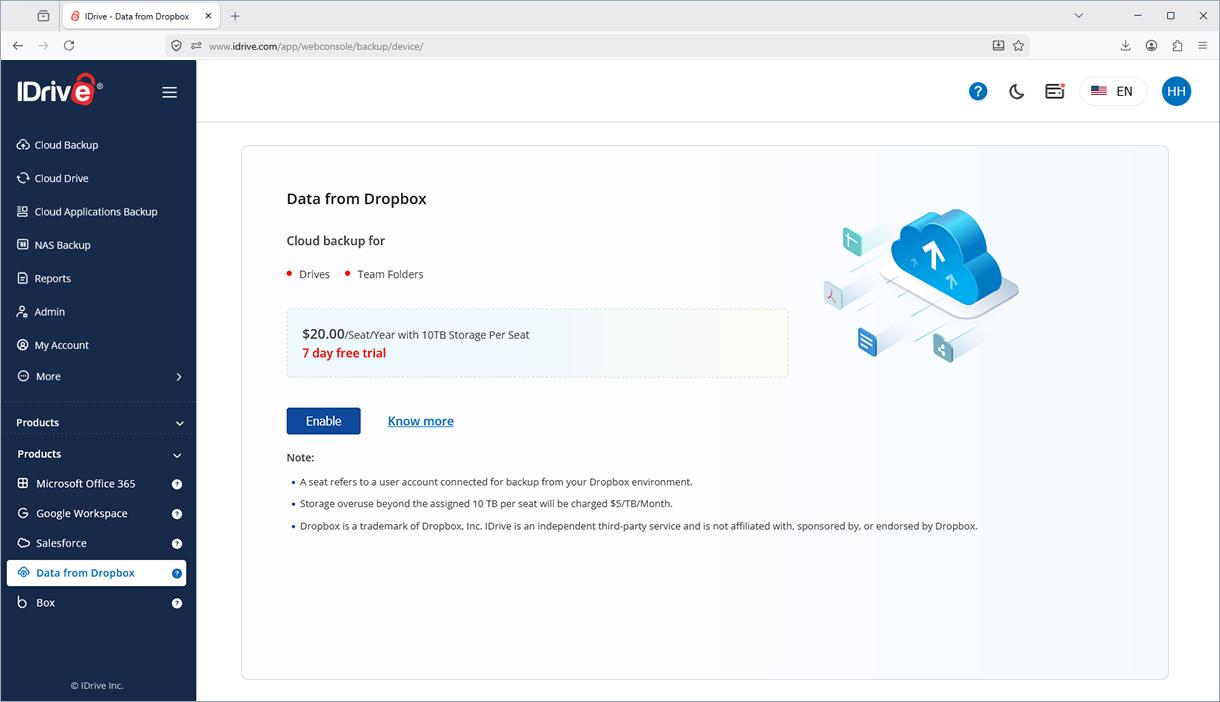Toggle dark mode moon icon
1220x702 pixels.
[1016, 92]
